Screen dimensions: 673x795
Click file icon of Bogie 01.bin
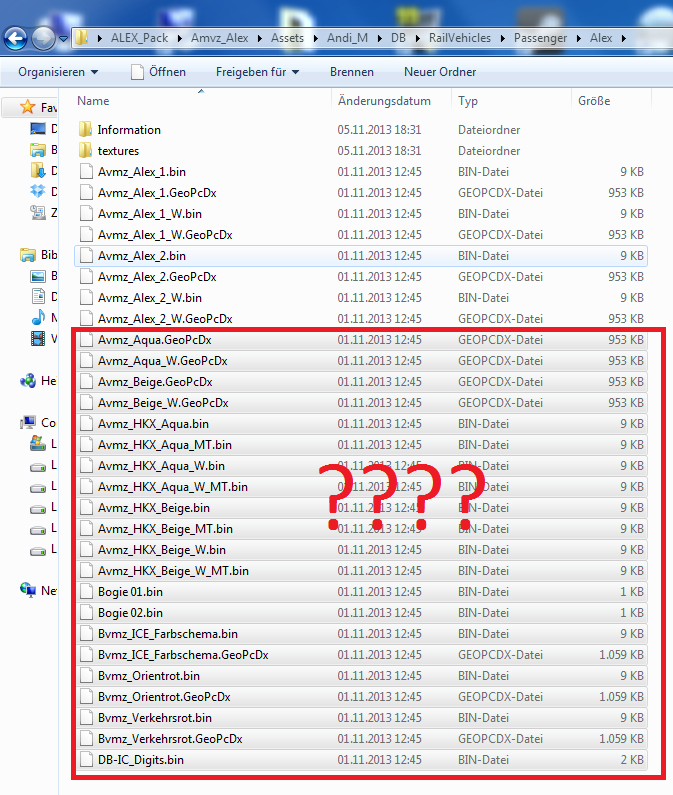click(87, 591)
